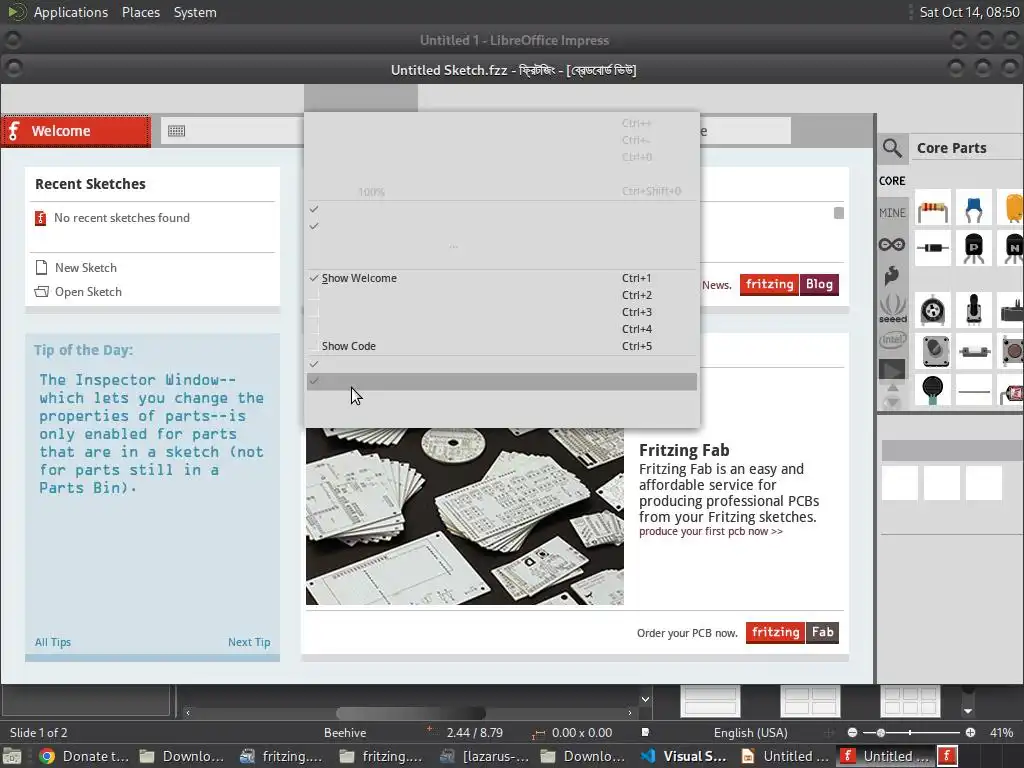Screen dimensions: 1024x768
Task: Click the blog news scrollbar handle
Action: [839, 213]
